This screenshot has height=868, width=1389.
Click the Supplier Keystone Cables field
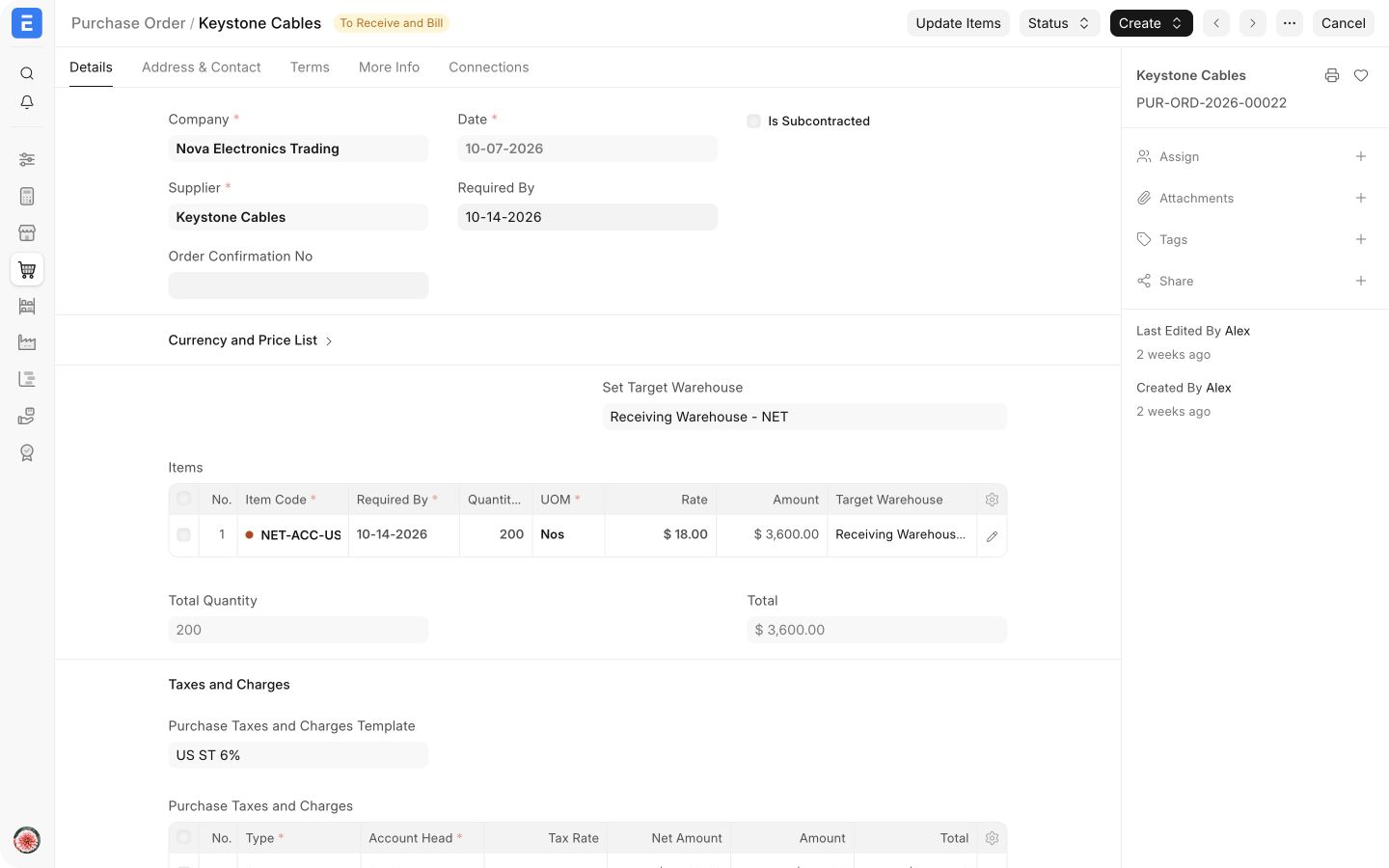coord(298,217)
